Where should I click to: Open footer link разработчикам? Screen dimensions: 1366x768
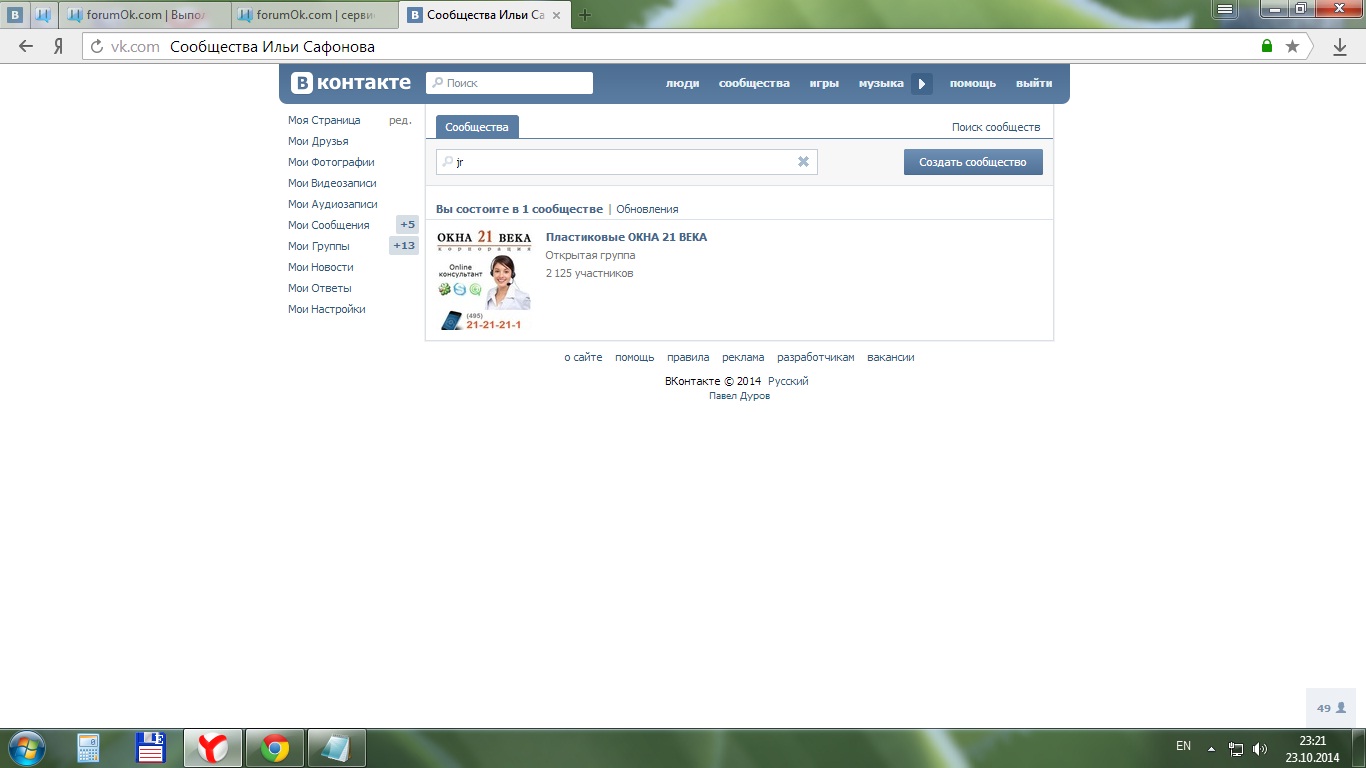coord(816,357)
